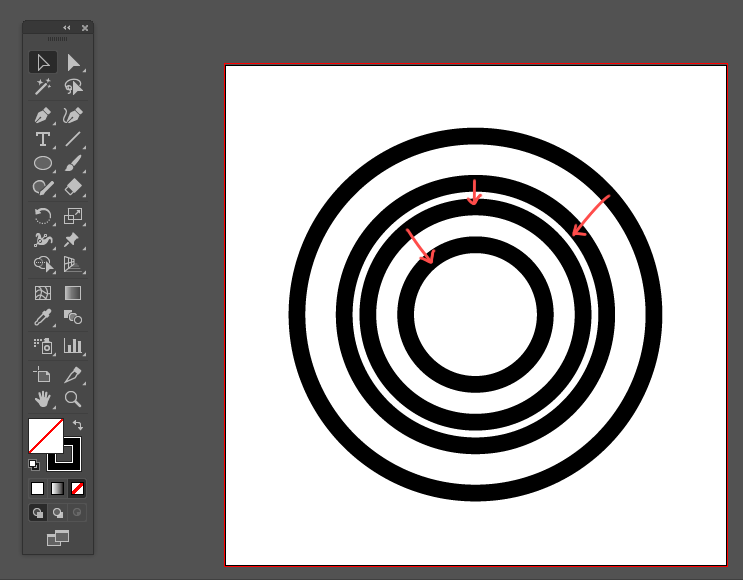Choose the Eraser tool

(x=73, y=187)
